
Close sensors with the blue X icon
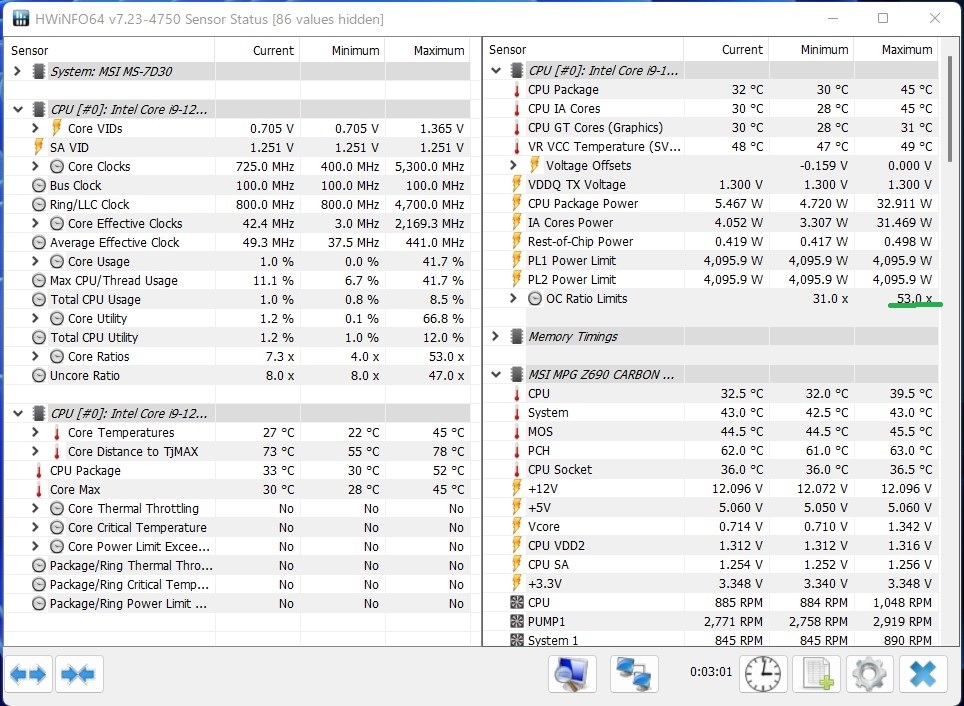click(923, 674)
